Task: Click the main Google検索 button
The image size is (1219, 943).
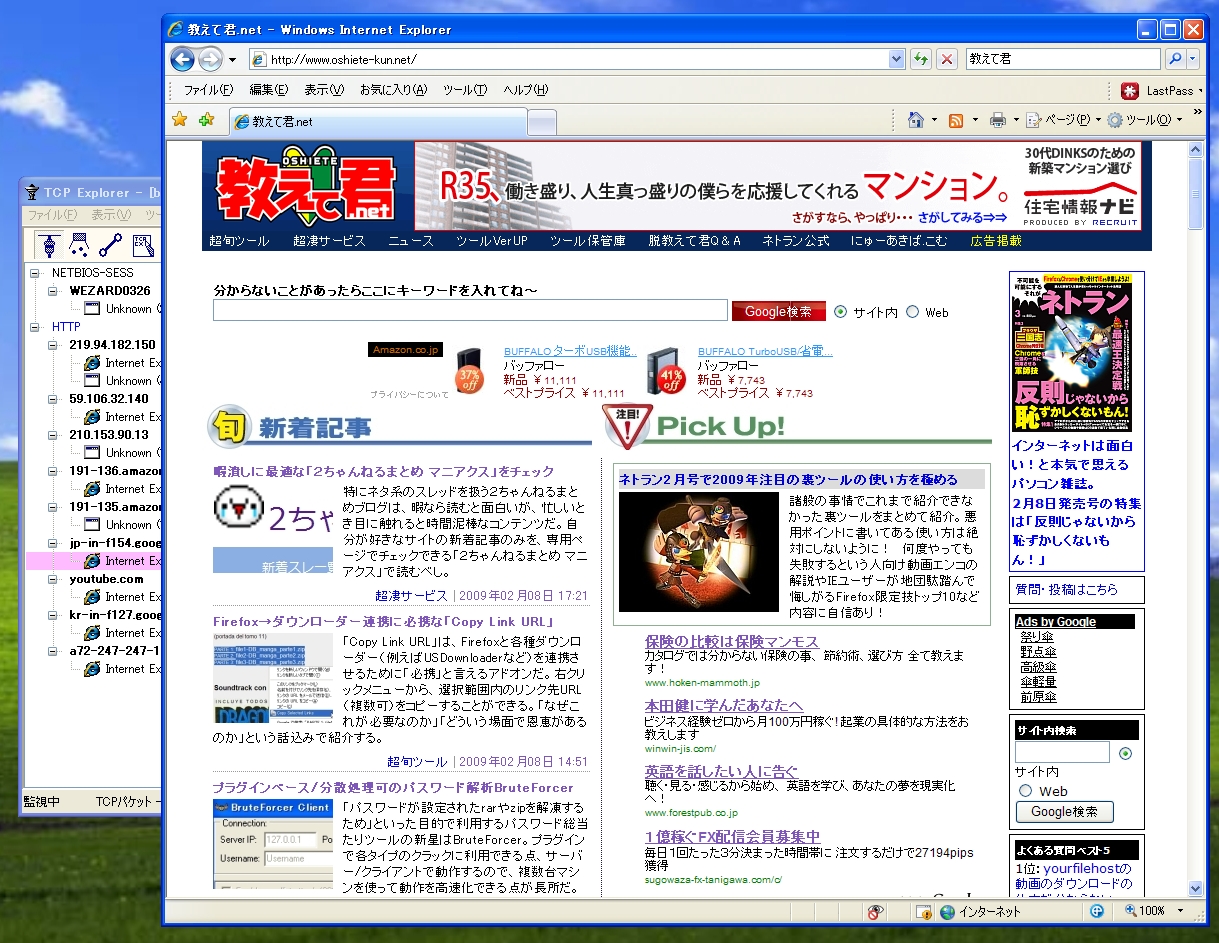Action: 779,312
